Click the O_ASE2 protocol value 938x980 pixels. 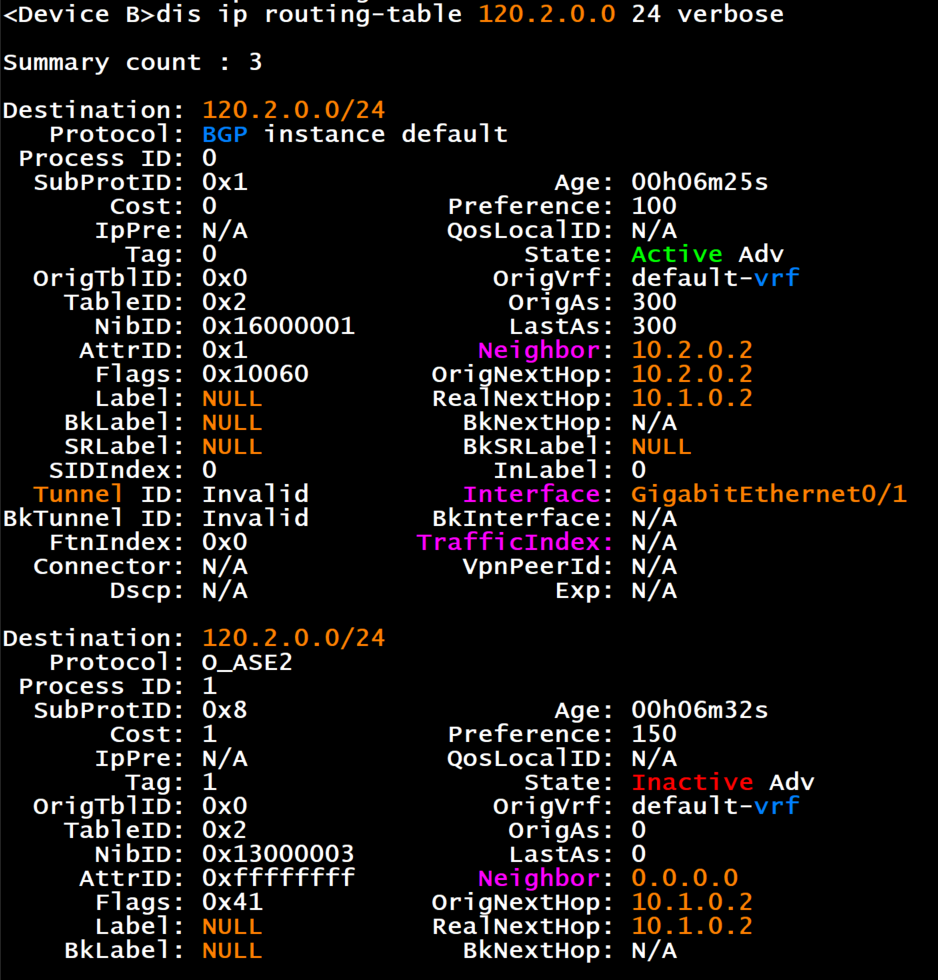[247, 662]
